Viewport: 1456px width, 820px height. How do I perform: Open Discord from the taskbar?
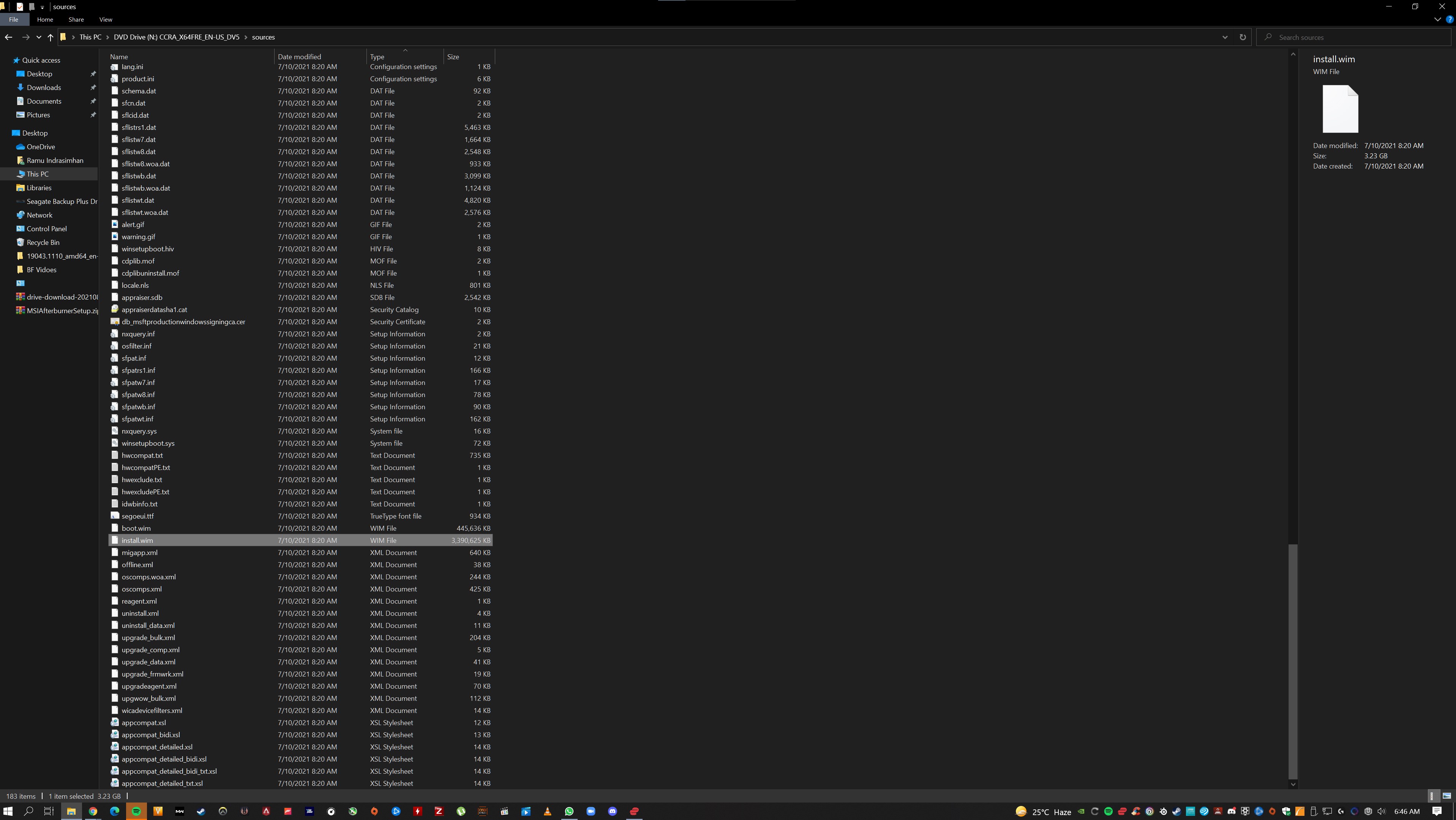612,811
